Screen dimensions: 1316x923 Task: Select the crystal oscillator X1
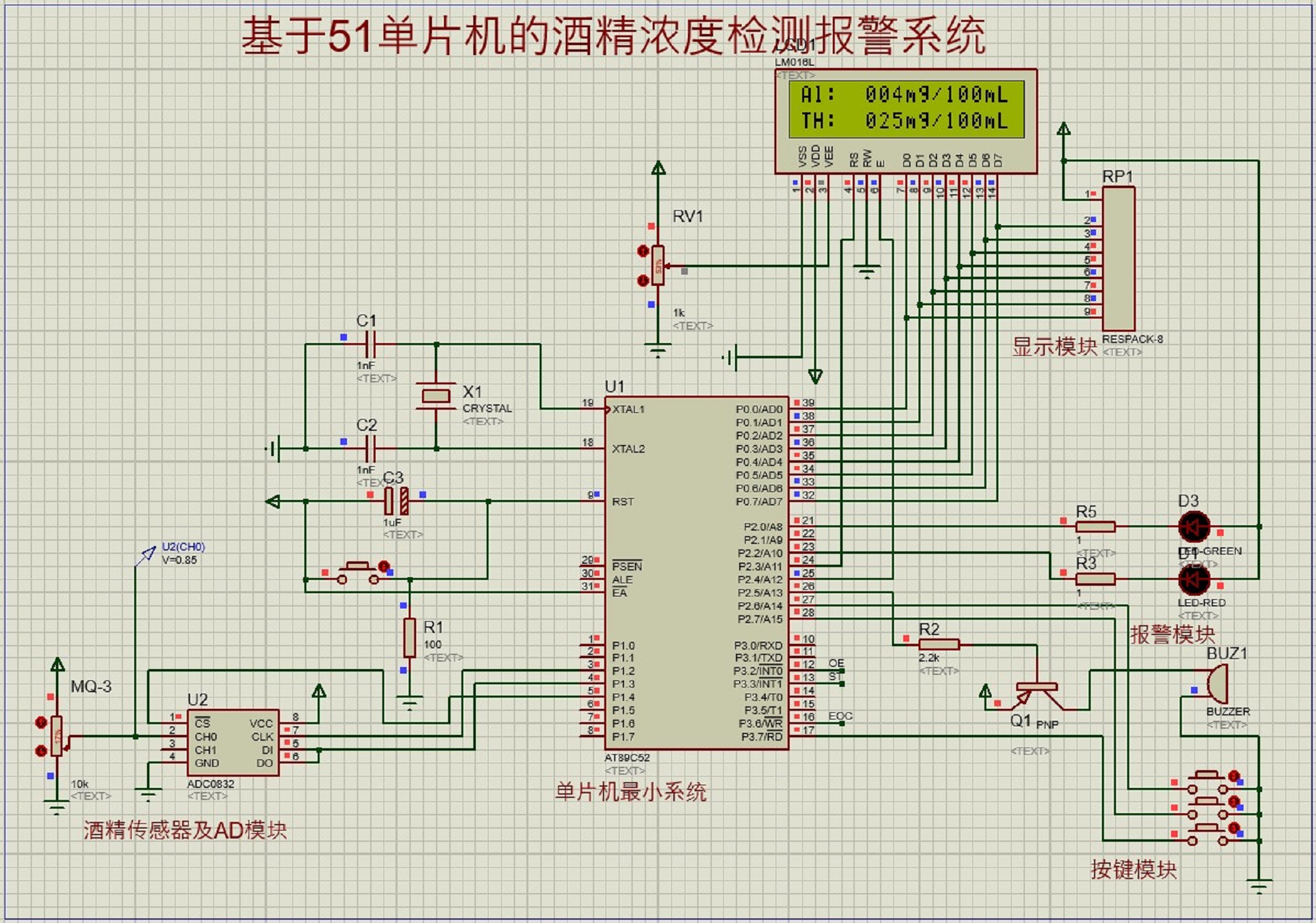435,396
